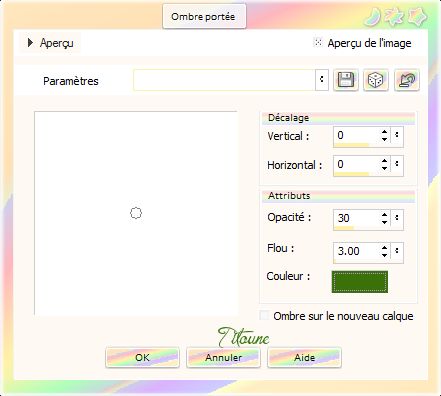Click the crosshair marker in the offset preview
441x396 pixels.
coord(136,213)
